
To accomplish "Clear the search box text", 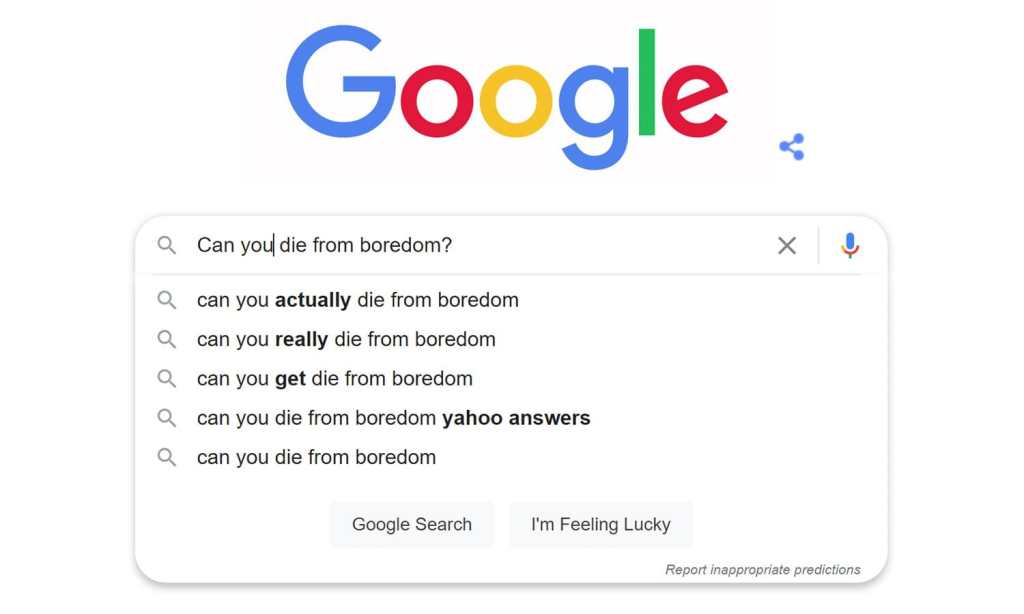I will 787,246.
